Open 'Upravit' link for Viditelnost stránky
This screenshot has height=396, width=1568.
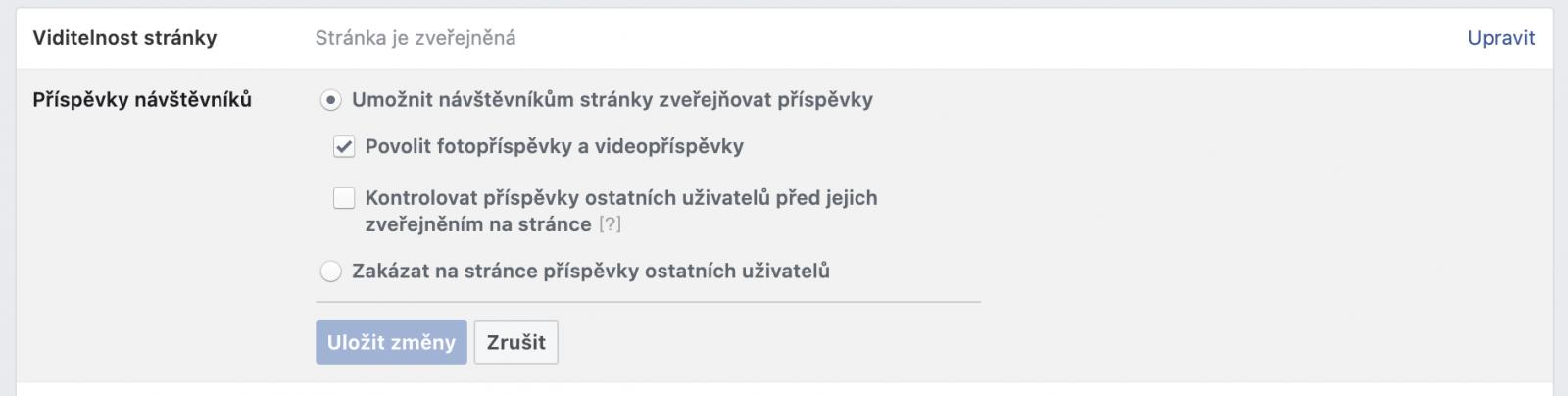pos(1500,38)
